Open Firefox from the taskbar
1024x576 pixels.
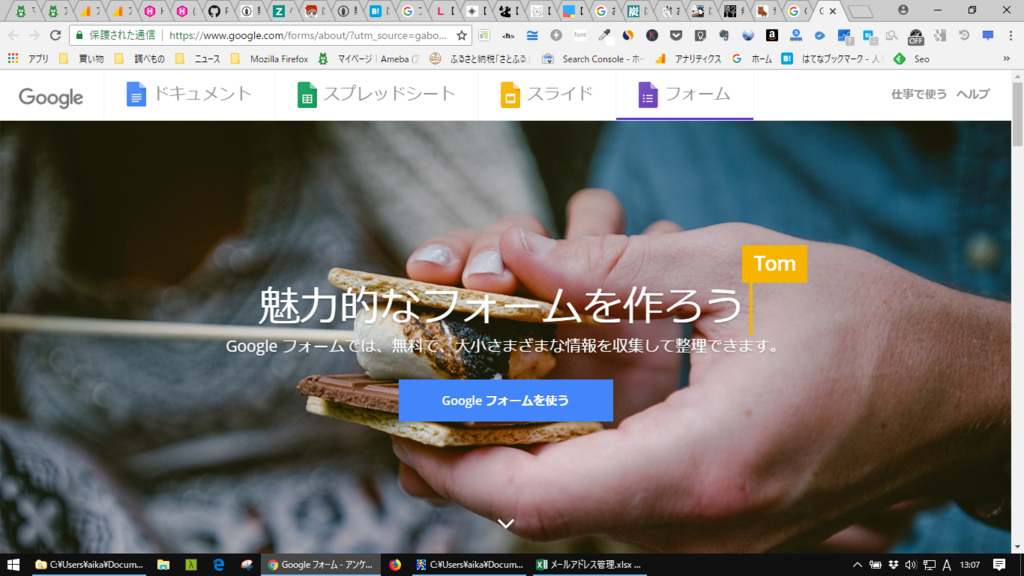[x=395, y=565]
